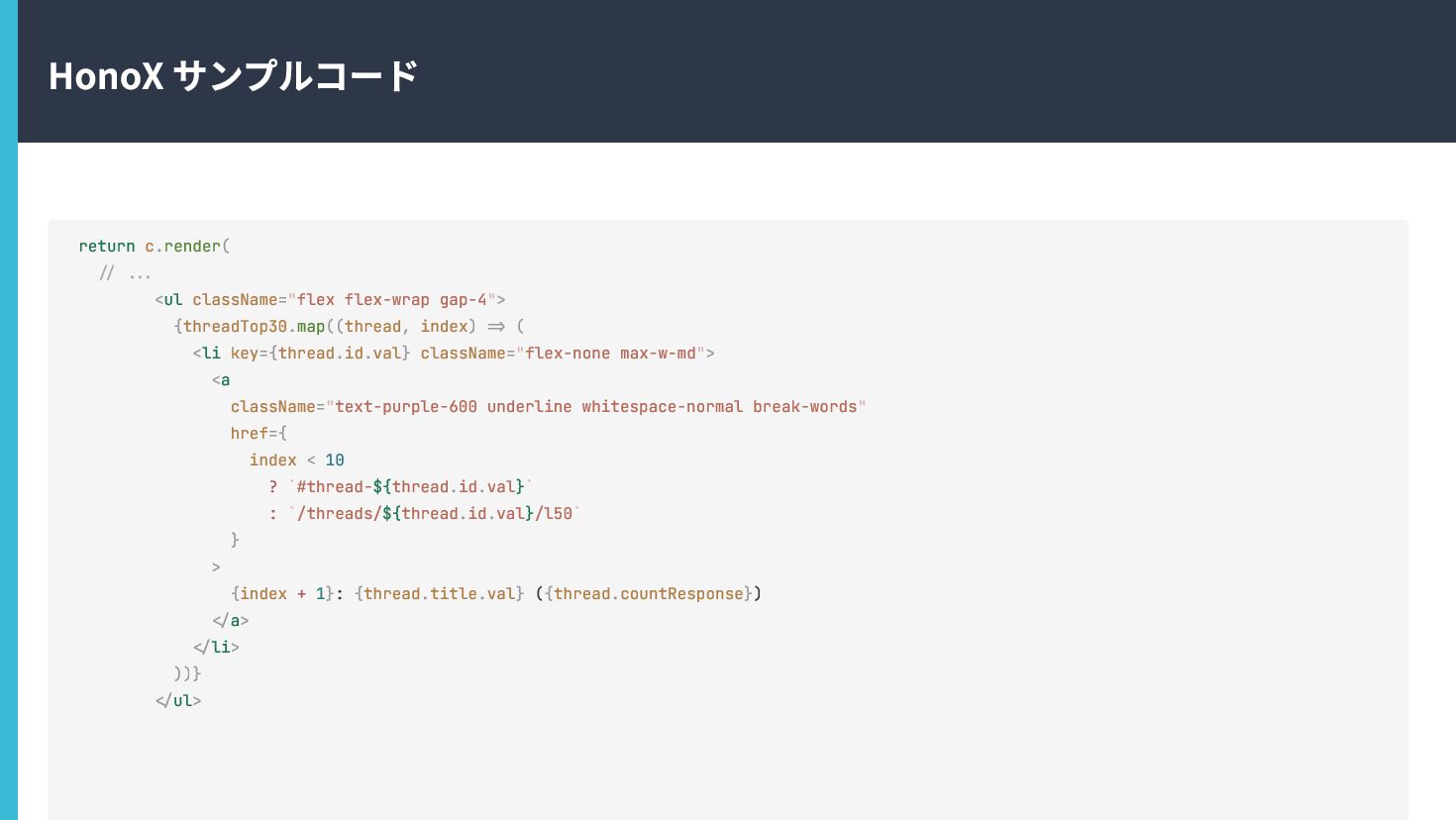The width and height of the screenshot is (1456, 820).
Task: Click the // ... comment line
Action: coord(125,273)
